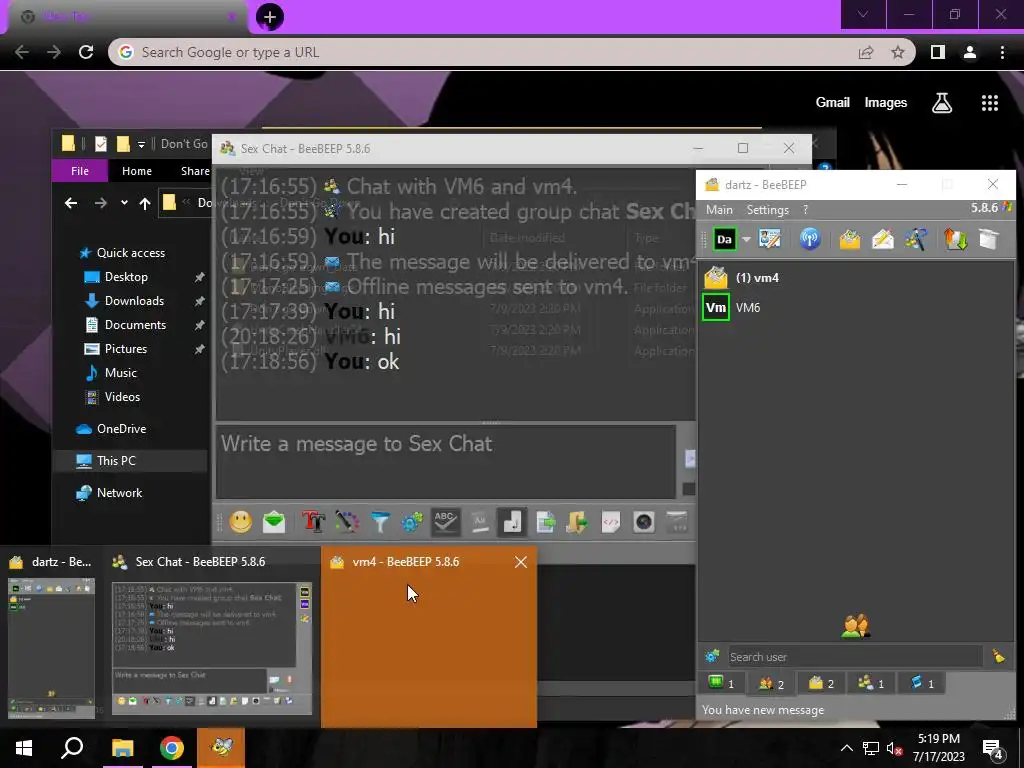This screenshot has width=1024, height=768.
Task: Pick chat font color via pen-palette icon
Action: click(347, 522)
